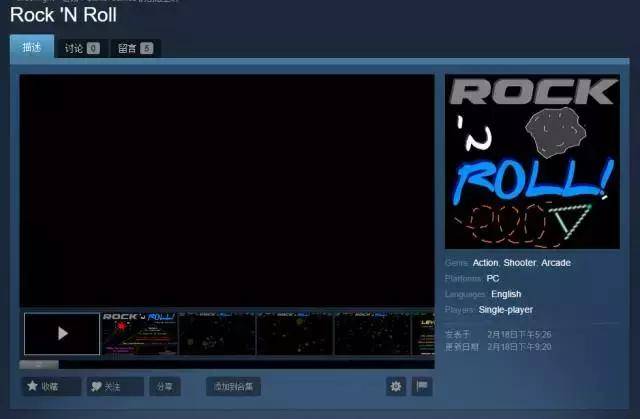Select the fourth gameplay screenshot thumbnail
The height and width of the screenshot is (419, 640).
coord(294,333)
